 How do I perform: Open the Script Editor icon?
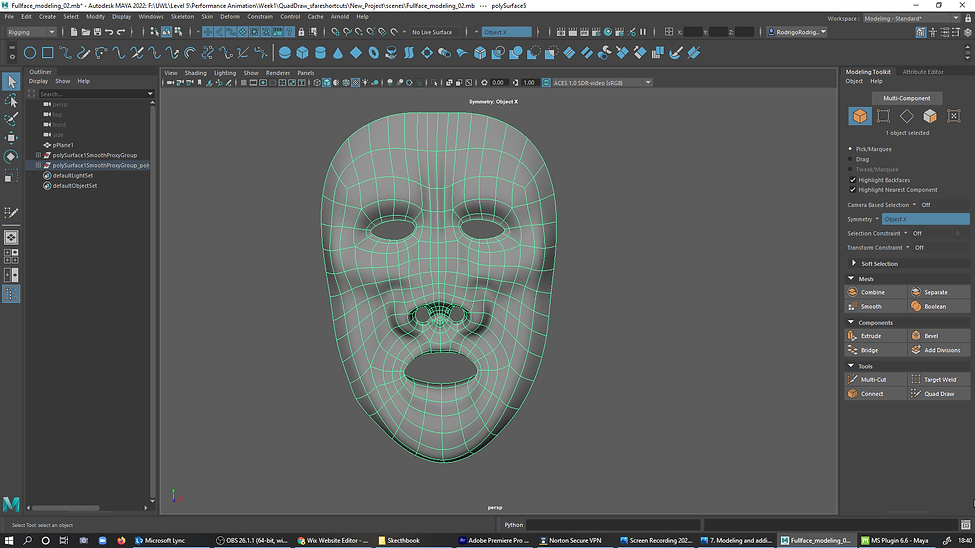click(x=966, y=525)
